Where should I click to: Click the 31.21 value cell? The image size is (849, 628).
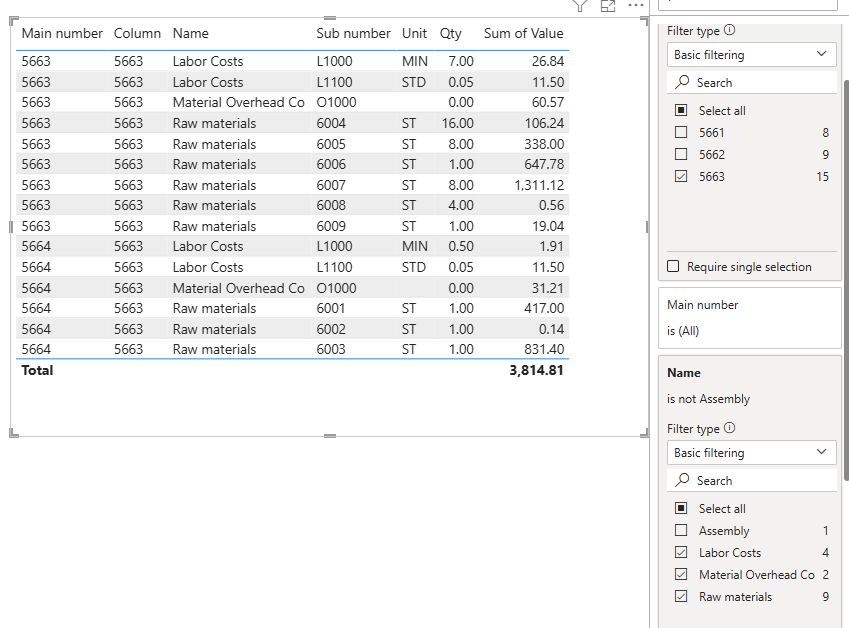coord(547,288)
